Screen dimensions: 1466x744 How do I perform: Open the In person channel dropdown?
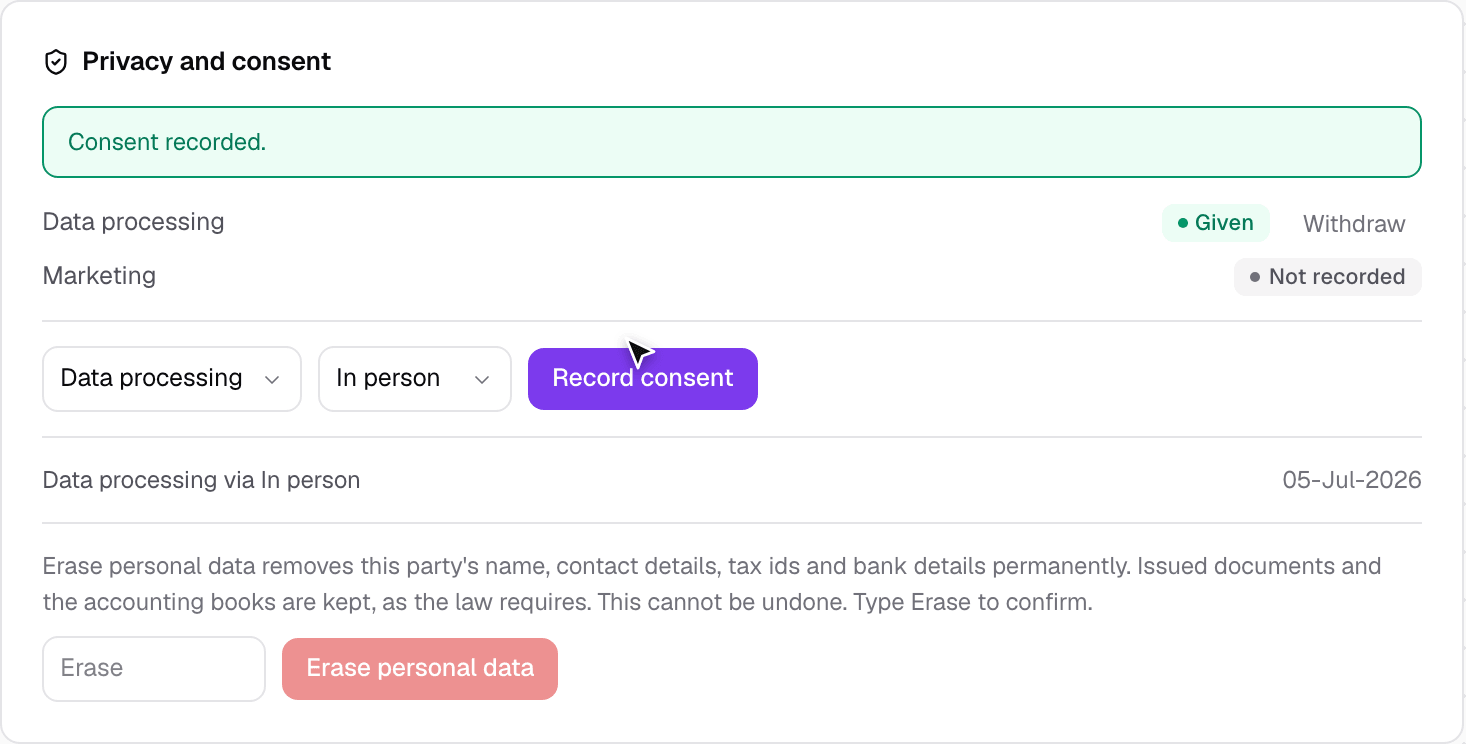click(415, 379)
